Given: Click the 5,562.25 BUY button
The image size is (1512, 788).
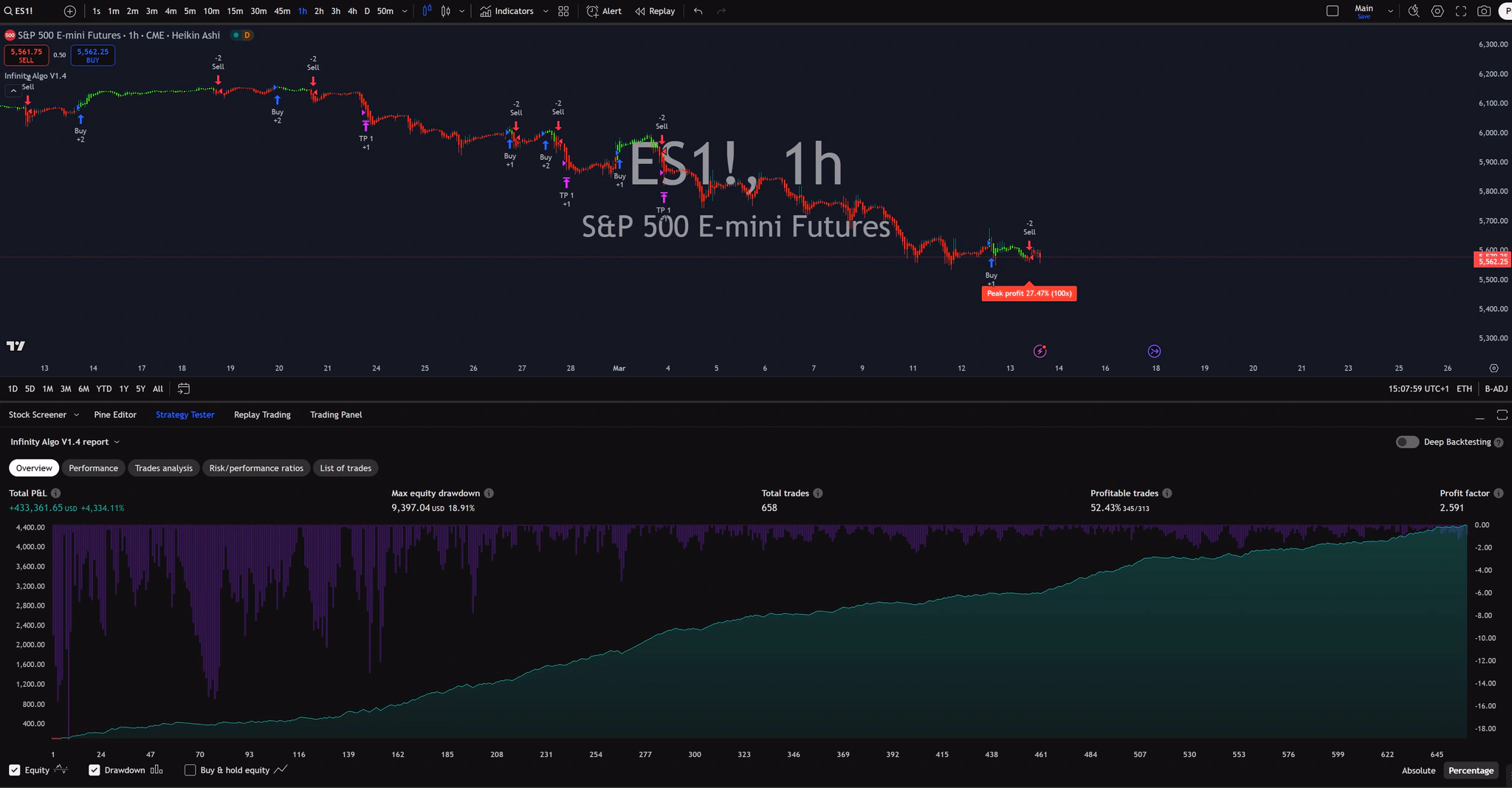Looking at the screenshot, I should (x=92, y=55).
